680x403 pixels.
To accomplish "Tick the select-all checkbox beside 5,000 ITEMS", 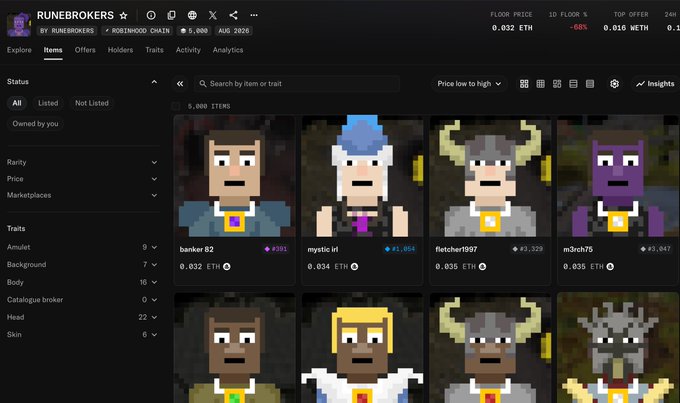I will coord(176,106).
